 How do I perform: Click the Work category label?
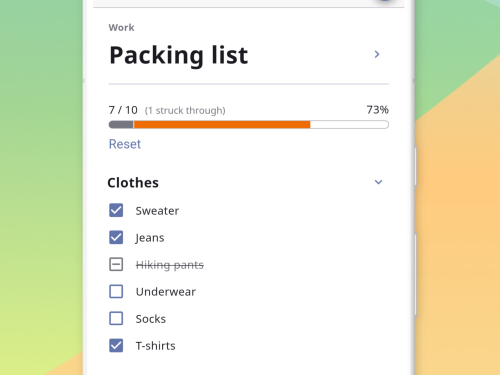121,27
